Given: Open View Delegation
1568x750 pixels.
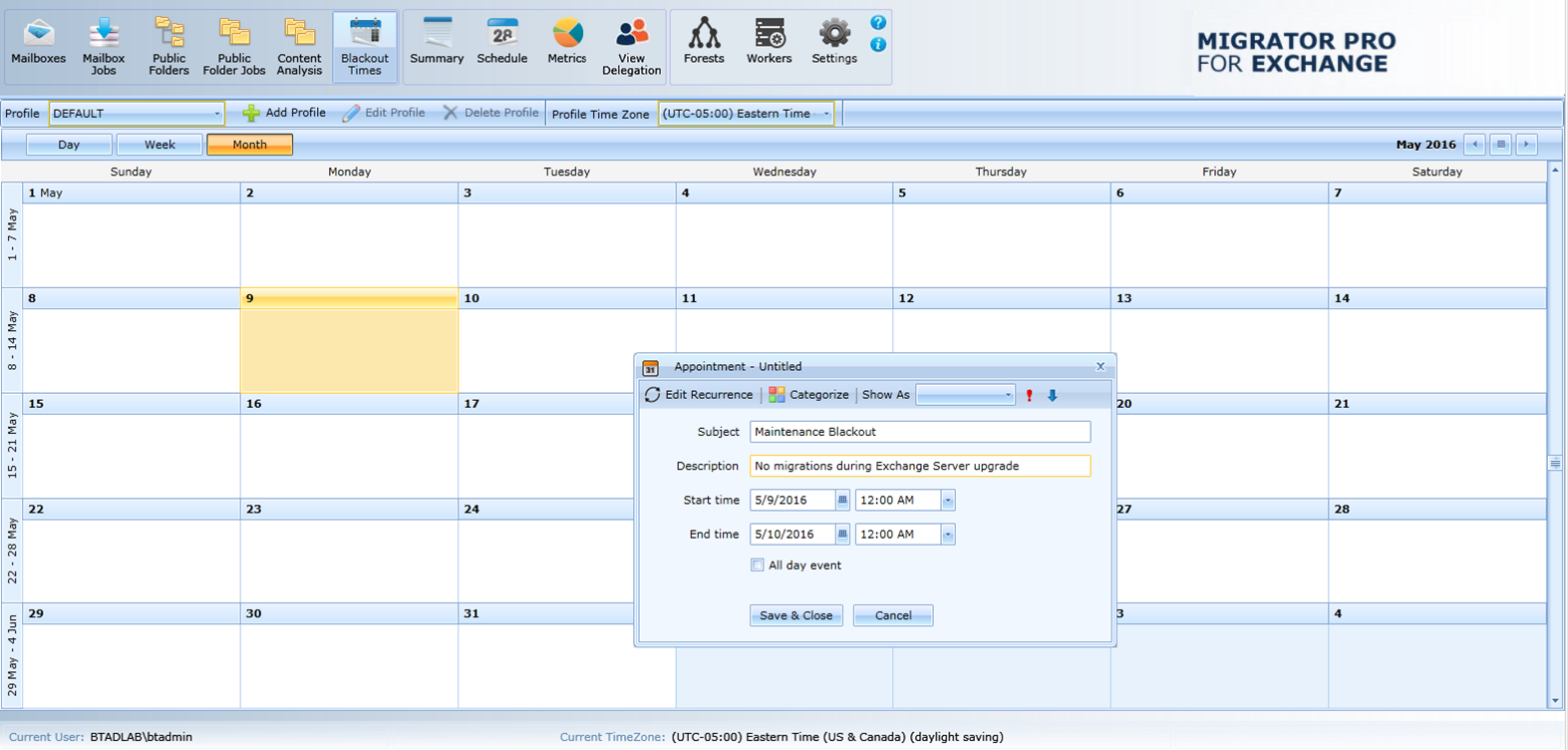Looking at the screenshot, I should pyautogui.click(x=631, y=46).
